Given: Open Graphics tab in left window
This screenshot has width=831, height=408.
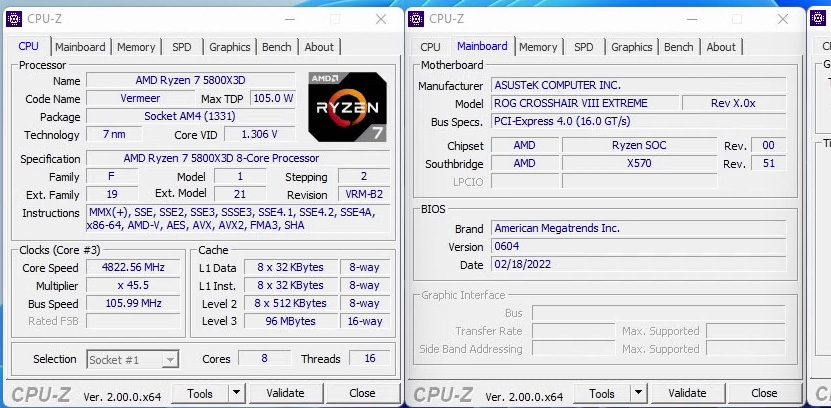Looking at the screenshot, I should [x=229, y=47].
